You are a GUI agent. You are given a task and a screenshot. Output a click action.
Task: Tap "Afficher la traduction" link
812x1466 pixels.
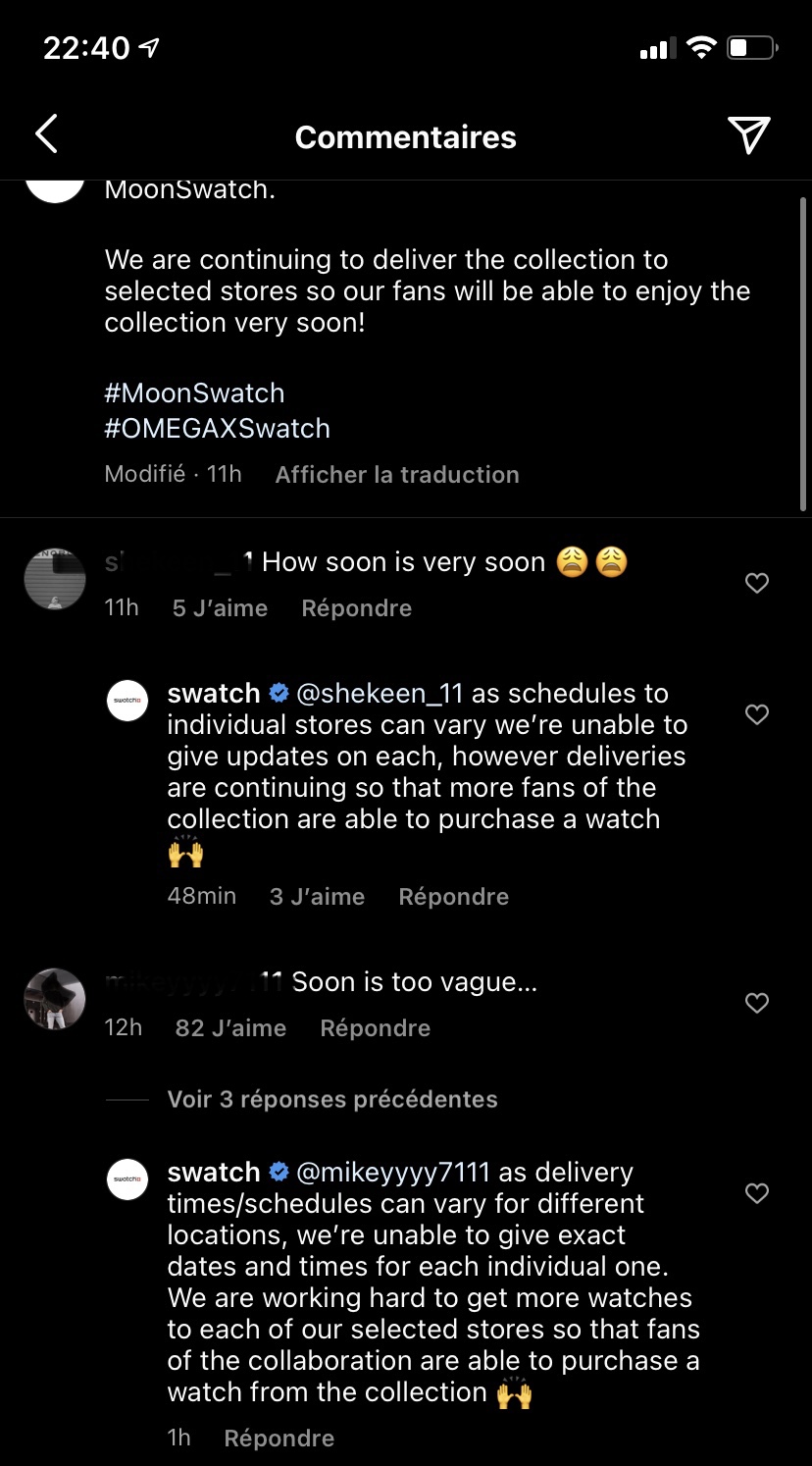397,475
